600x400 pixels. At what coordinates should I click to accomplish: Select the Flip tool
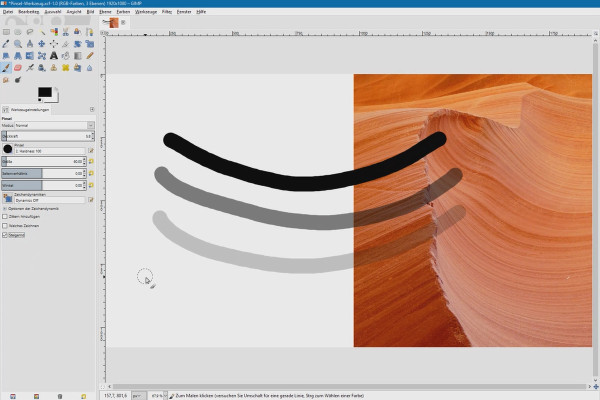pyautogui.click(x=30, y=56)
